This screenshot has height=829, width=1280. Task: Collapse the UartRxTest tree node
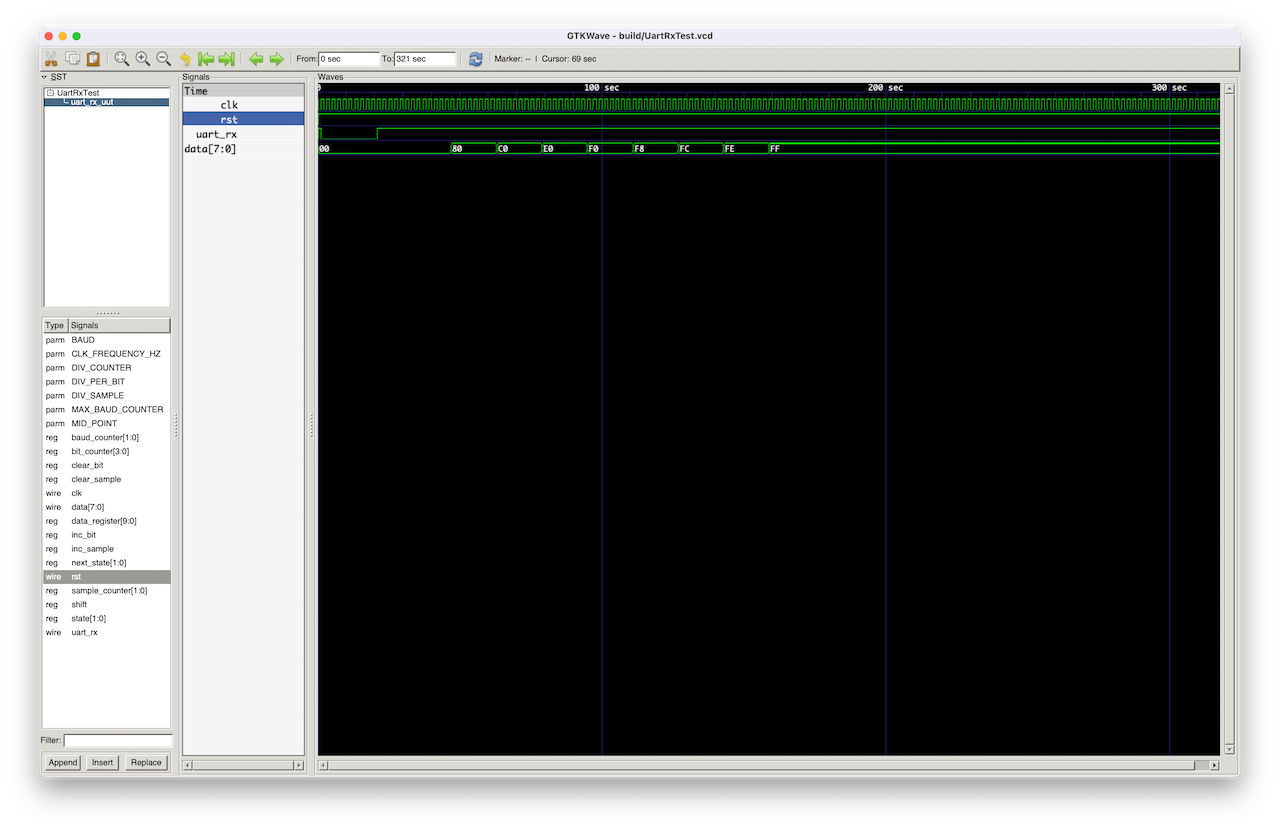pyautogui.click(x=50, y=92)
